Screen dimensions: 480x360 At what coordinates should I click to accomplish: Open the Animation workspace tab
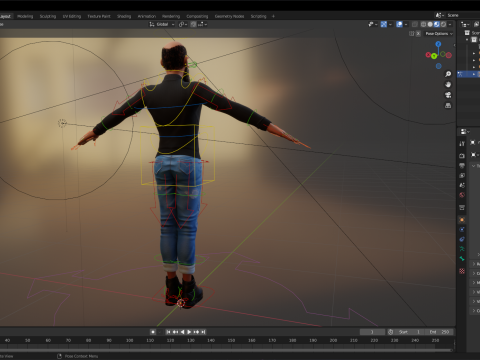coord(147,16)
